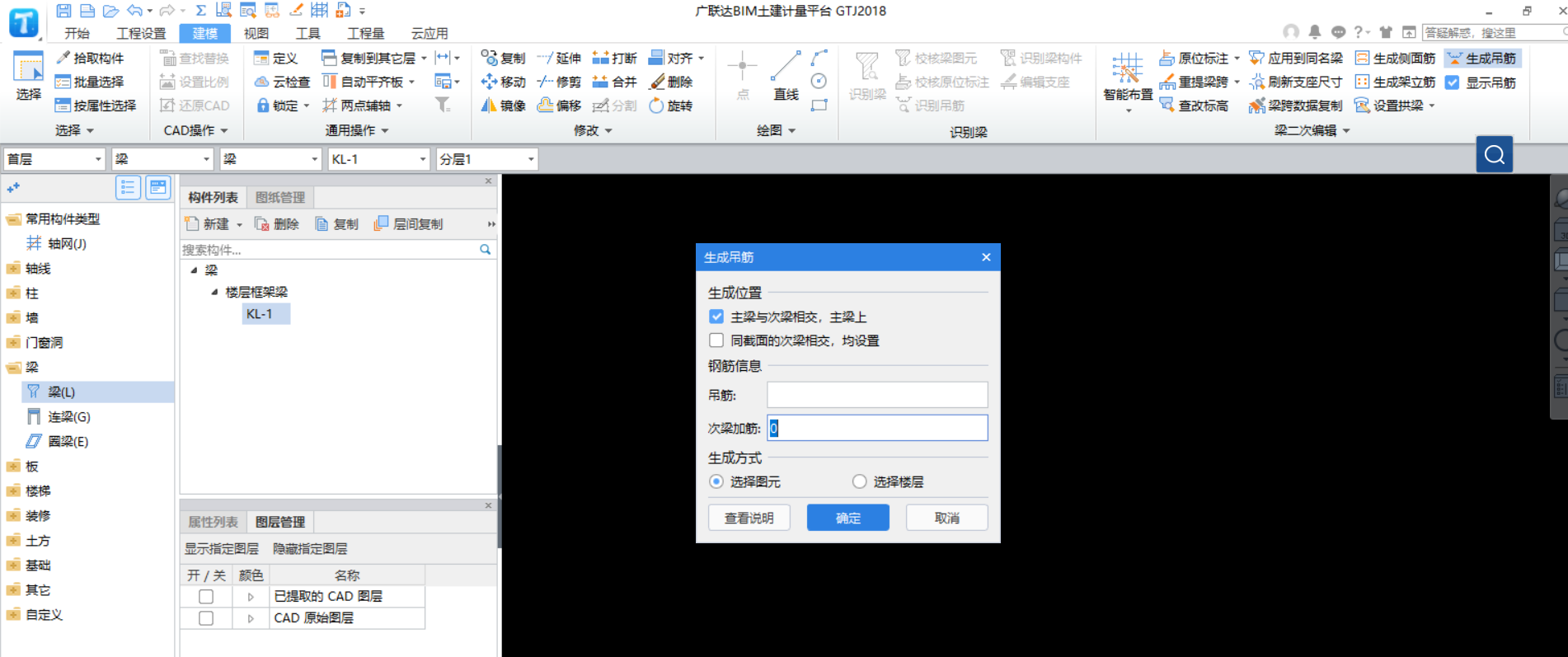Click 刷新支座尺寸 refresh support size
Viewport: 1568px width, 657px height.
tap(1296, 82)
